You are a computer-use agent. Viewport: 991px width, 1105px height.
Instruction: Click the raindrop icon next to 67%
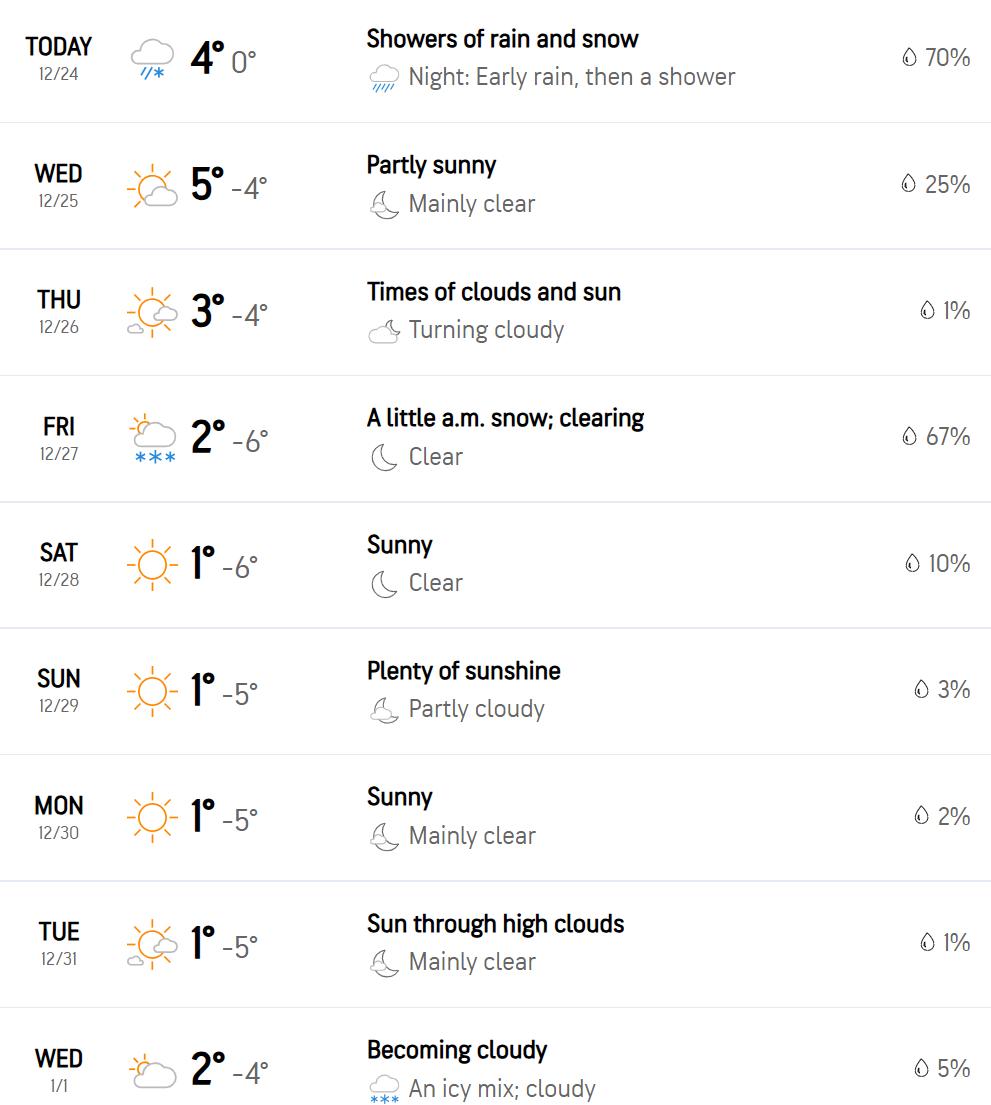[909, 437]
